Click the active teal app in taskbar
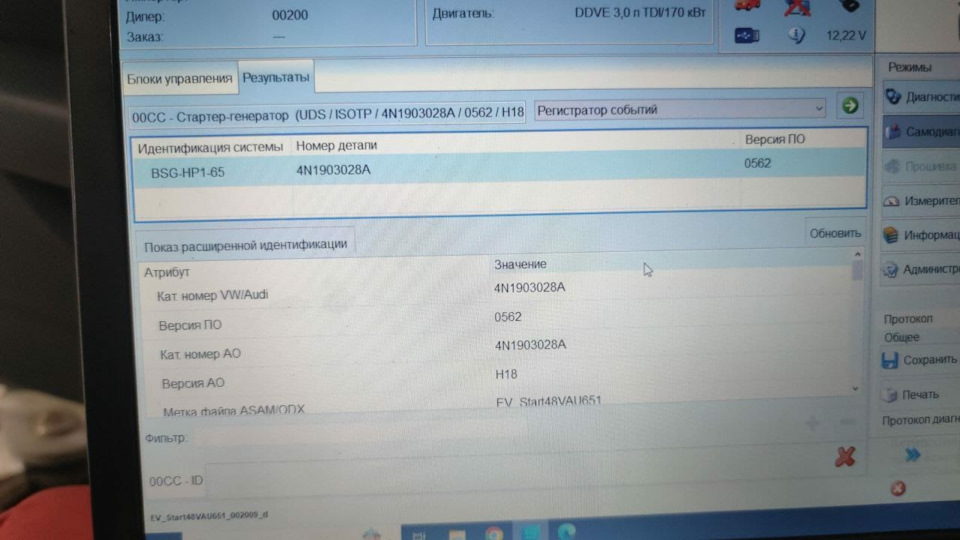The image size is (960, 540). tap(530, 532)
